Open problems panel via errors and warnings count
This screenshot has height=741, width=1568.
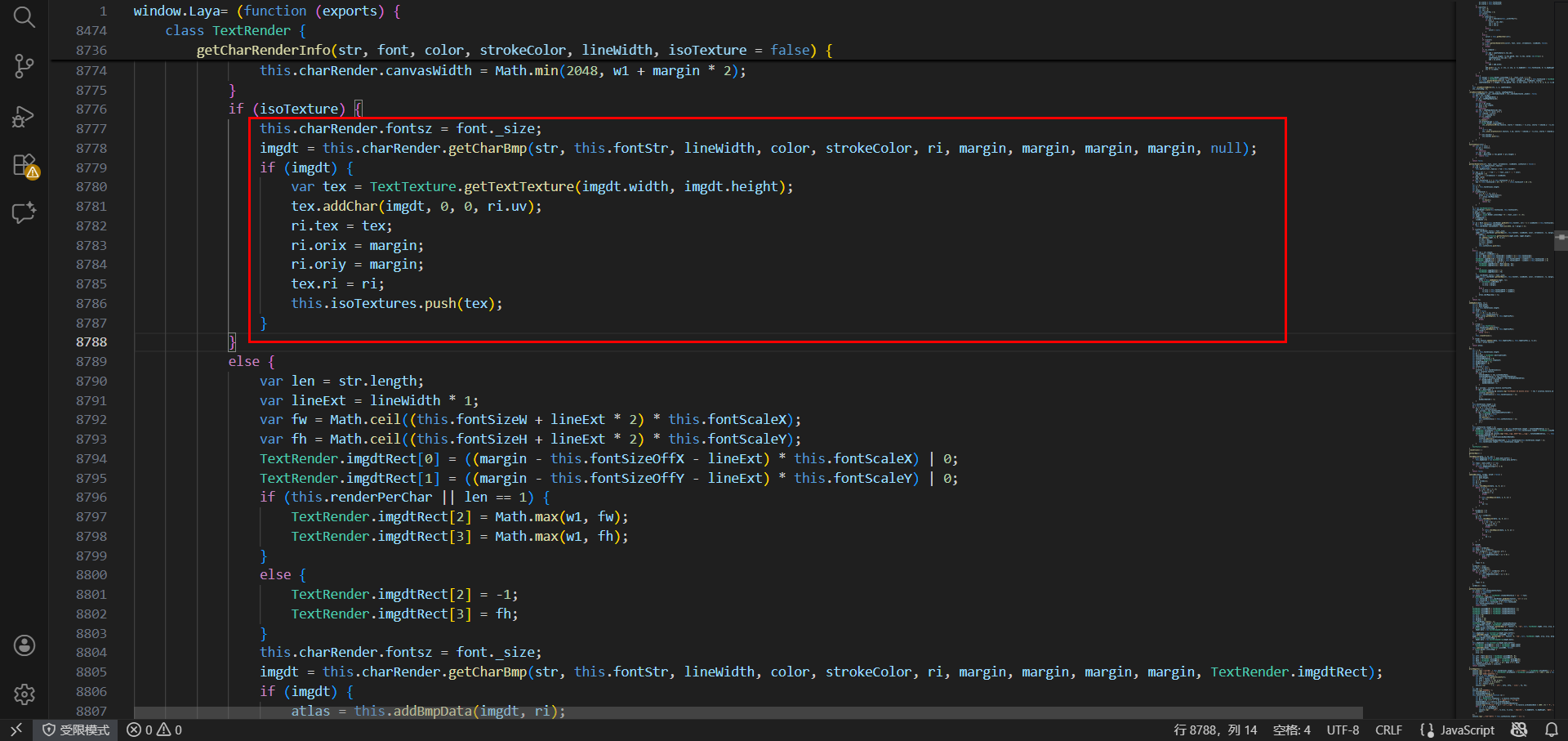154,730
